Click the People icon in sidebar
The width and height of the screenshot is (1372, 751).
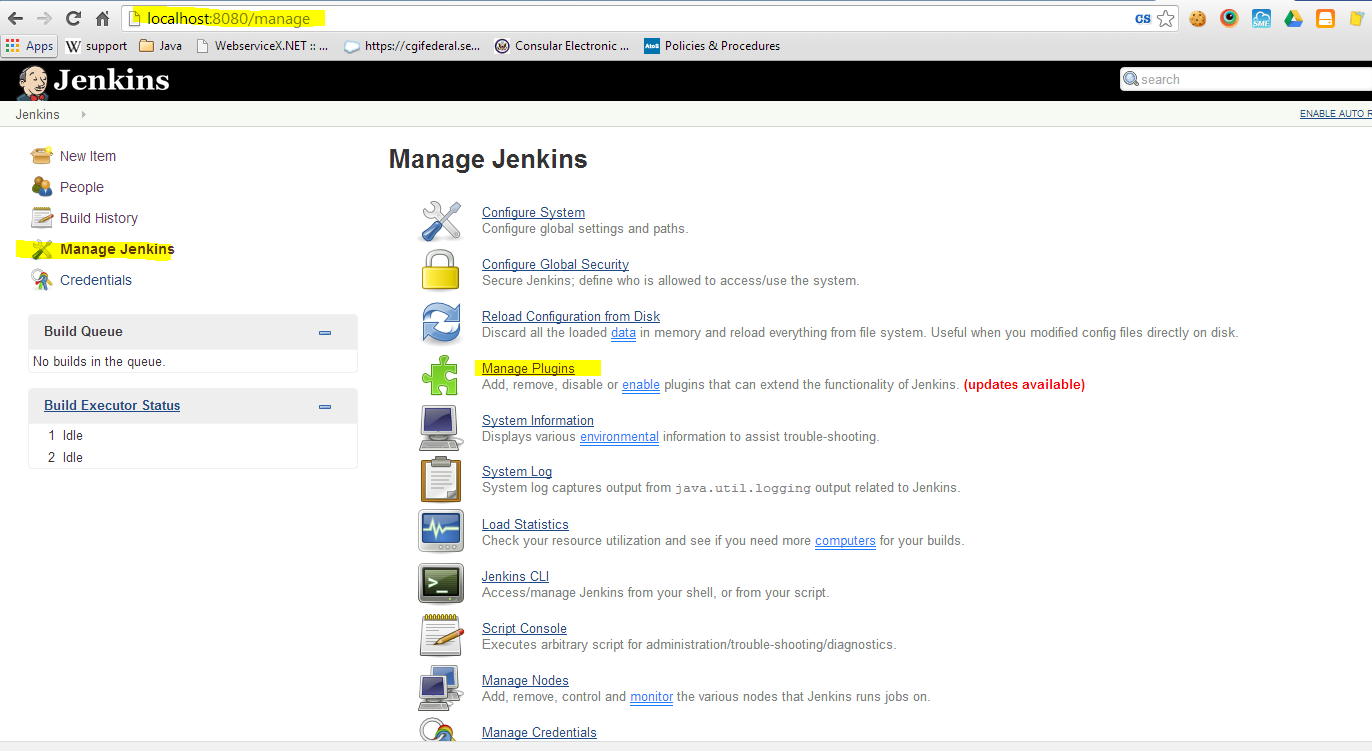pos(41,186)
